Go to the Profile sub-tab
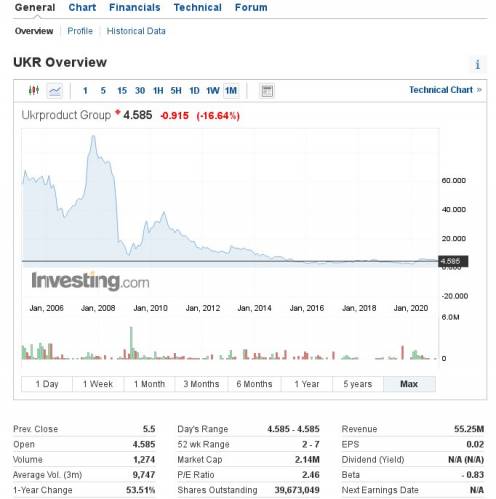This screenshot has width=496, height=499. tap(80, 31)
